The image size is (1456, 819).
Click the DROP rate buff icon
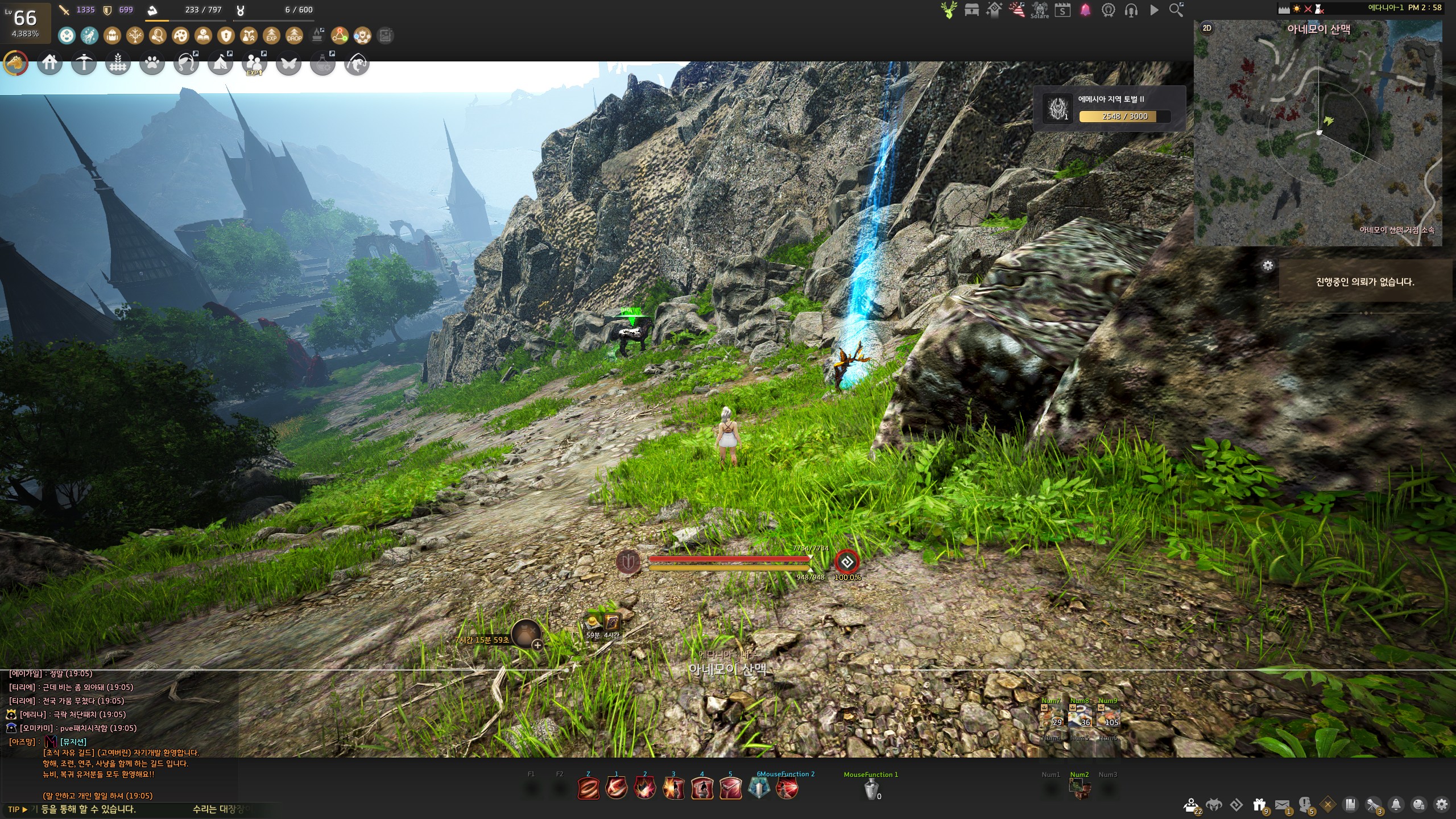click(294, 36)
